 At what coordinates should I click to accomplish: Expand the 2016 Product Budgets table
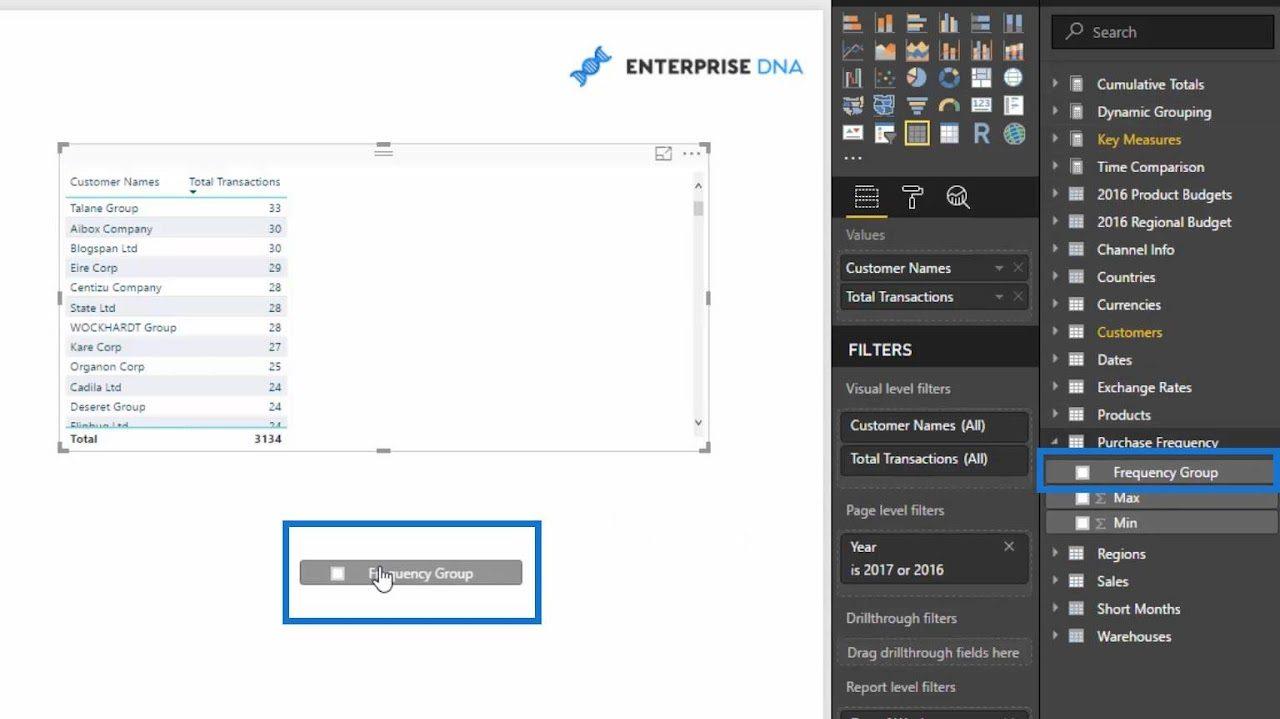1055,194
